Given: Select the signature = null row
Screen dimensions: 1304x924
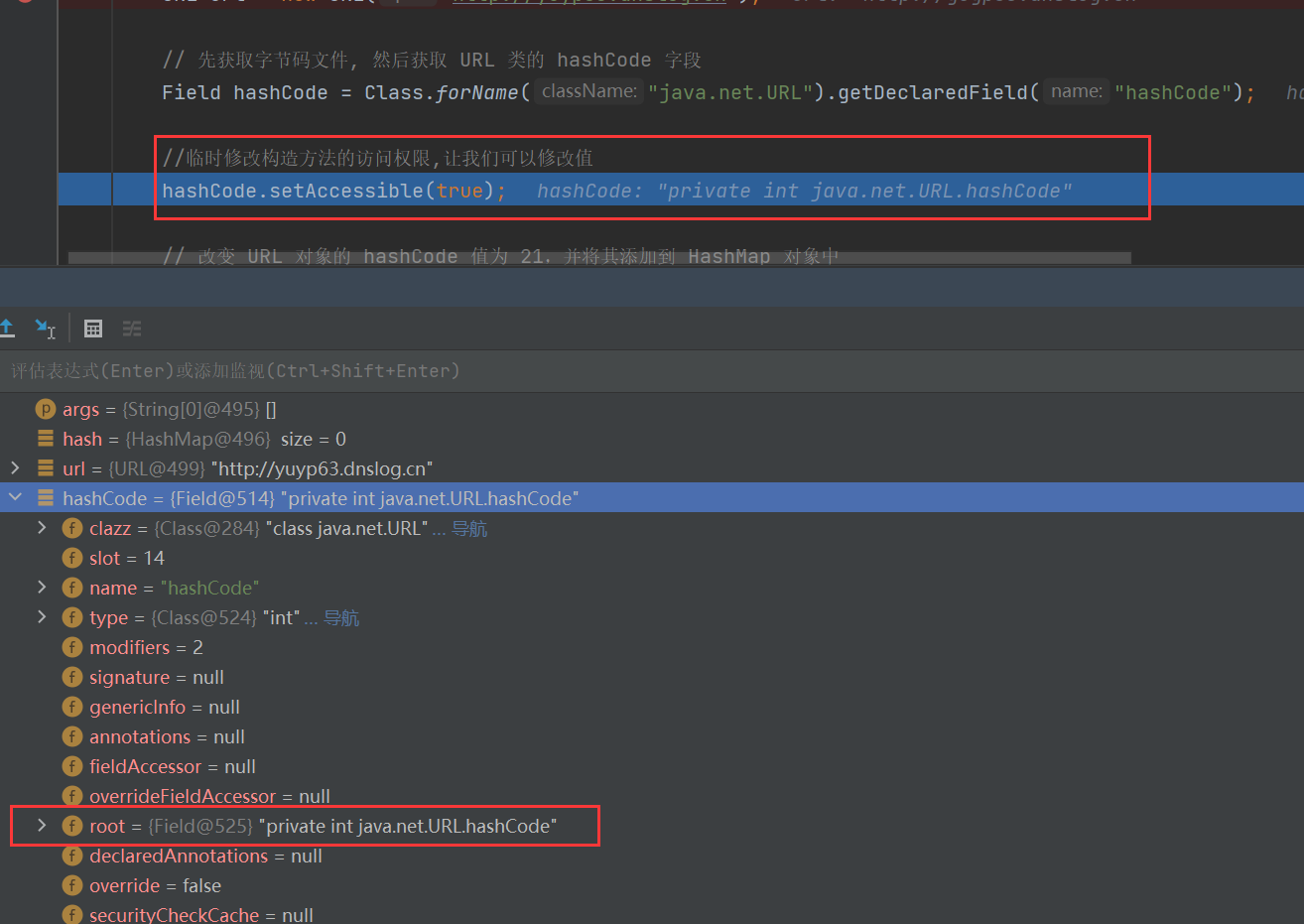Looking at the screenshot, I should [x=652, y=677].
